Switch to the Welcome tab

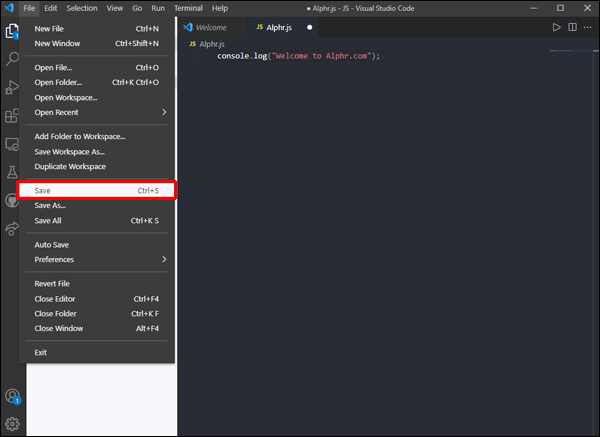[x=211, y=28]
